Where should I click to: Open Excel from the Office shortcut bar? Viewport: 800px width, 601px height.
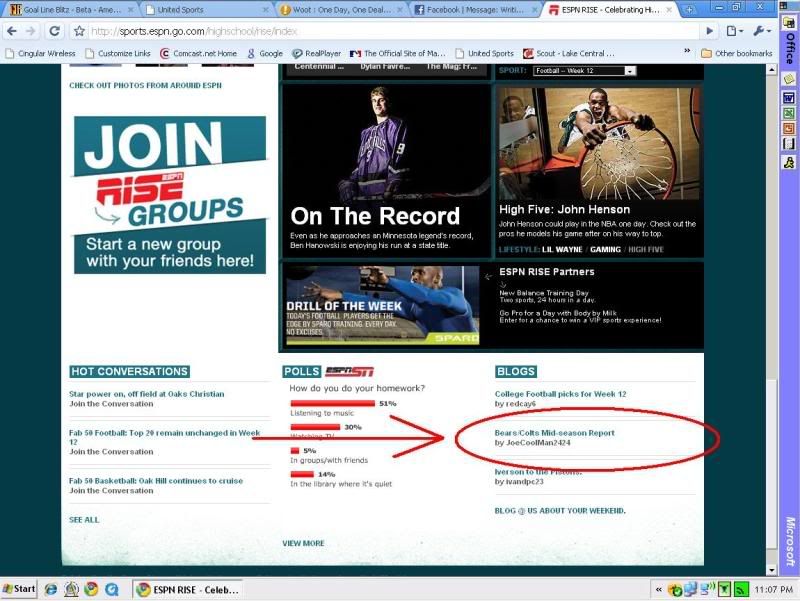click(x=789, y=112)
